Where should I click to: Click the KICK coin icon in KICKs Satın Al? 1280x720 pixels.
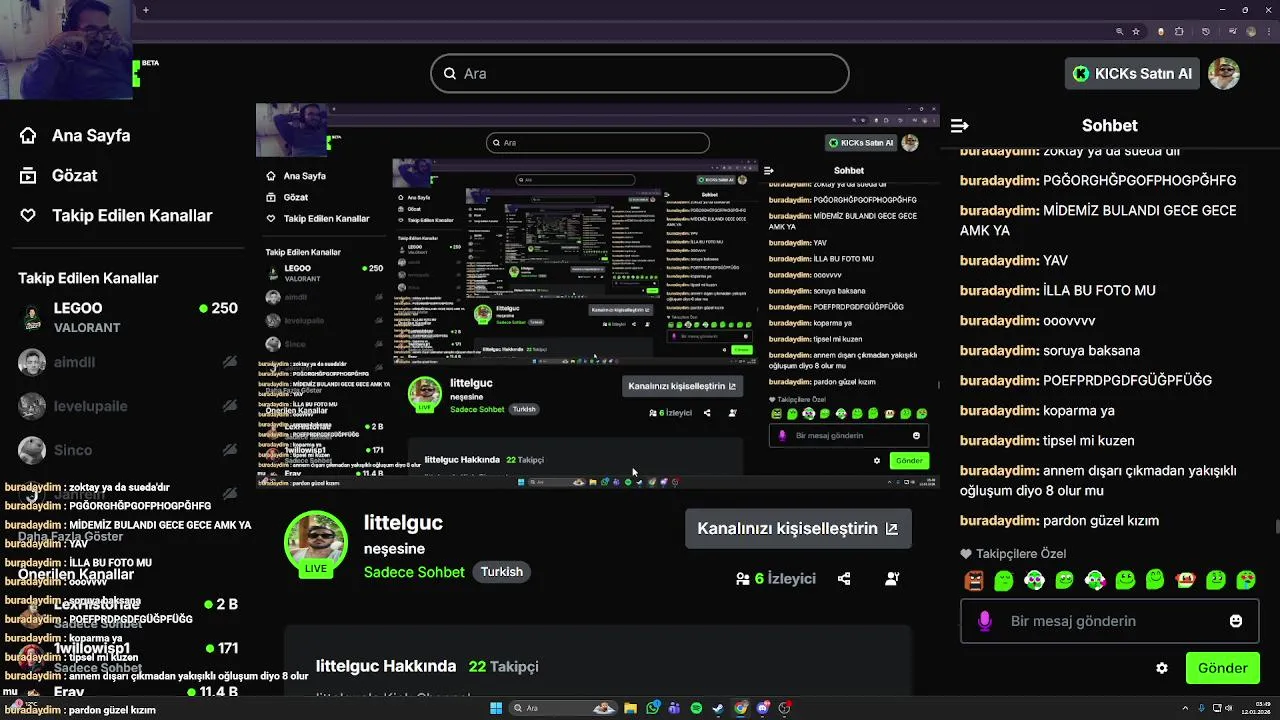(x=1081, y=73)
